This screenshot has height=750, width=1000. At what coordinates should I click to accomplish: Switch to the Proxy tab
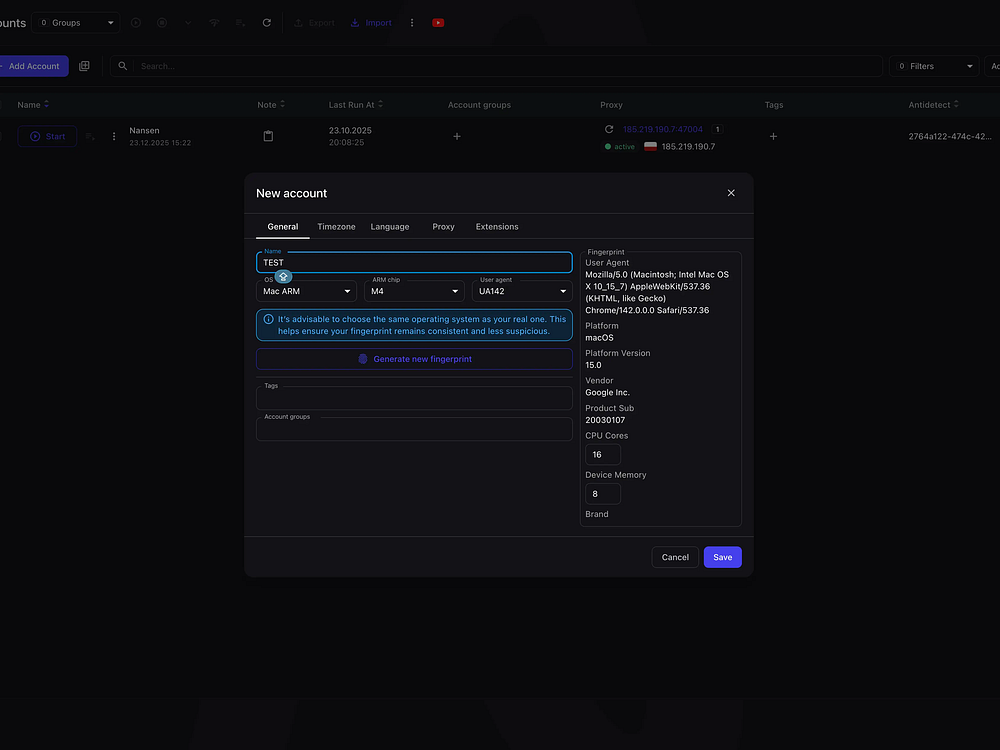(x=443, y=227)
